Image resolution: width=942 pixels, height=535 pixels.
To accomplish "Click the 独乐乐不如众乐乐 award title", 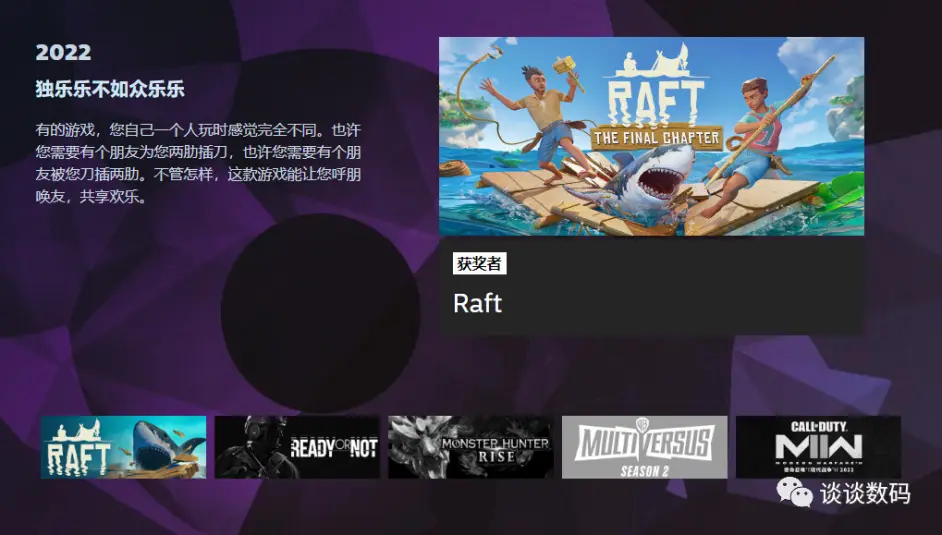I will 110,89.
